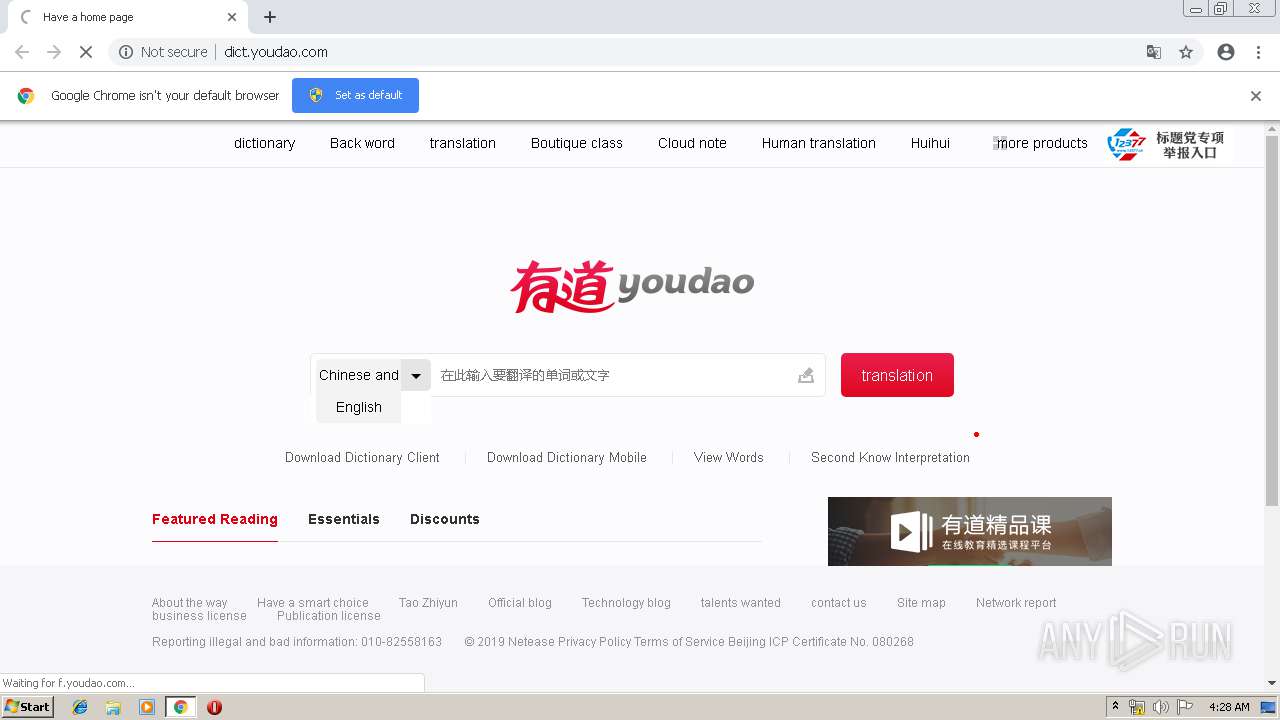Close the 'Have a home page' tab

pos(232,17)
